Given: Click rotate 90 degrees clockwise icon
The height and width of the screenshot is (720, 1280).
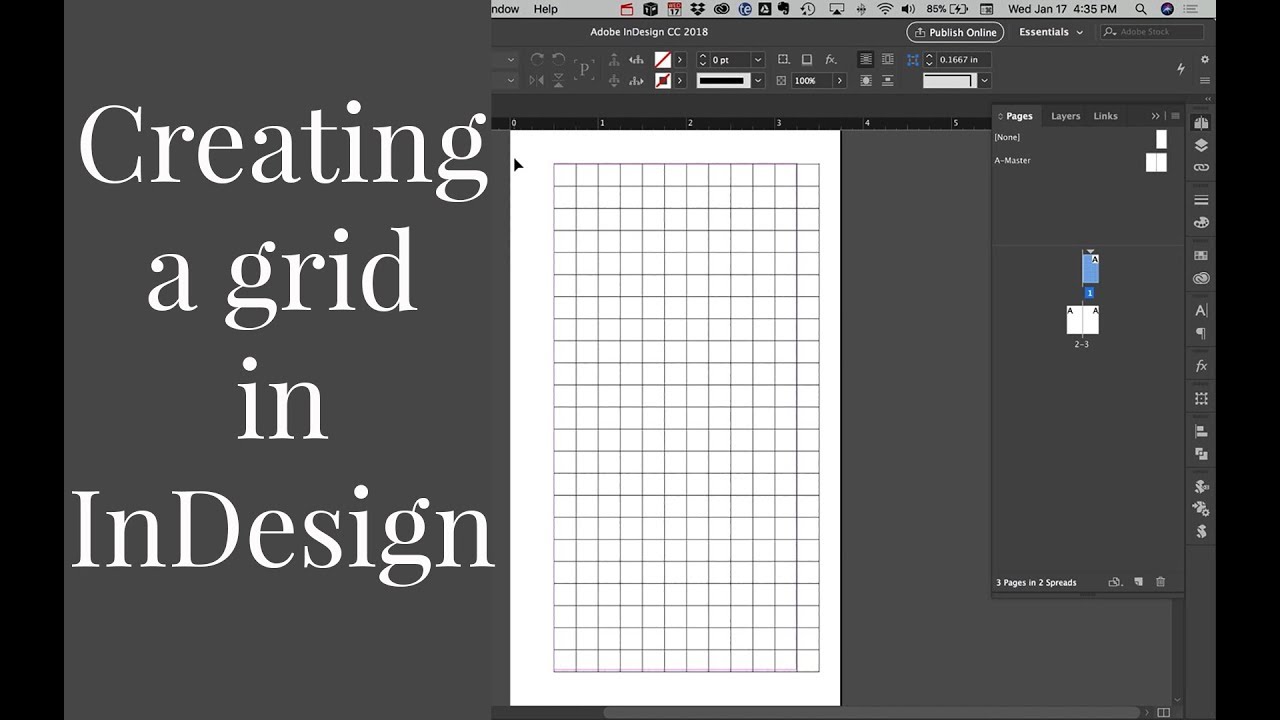Looking at the screenshot, I should coord(537,60).
